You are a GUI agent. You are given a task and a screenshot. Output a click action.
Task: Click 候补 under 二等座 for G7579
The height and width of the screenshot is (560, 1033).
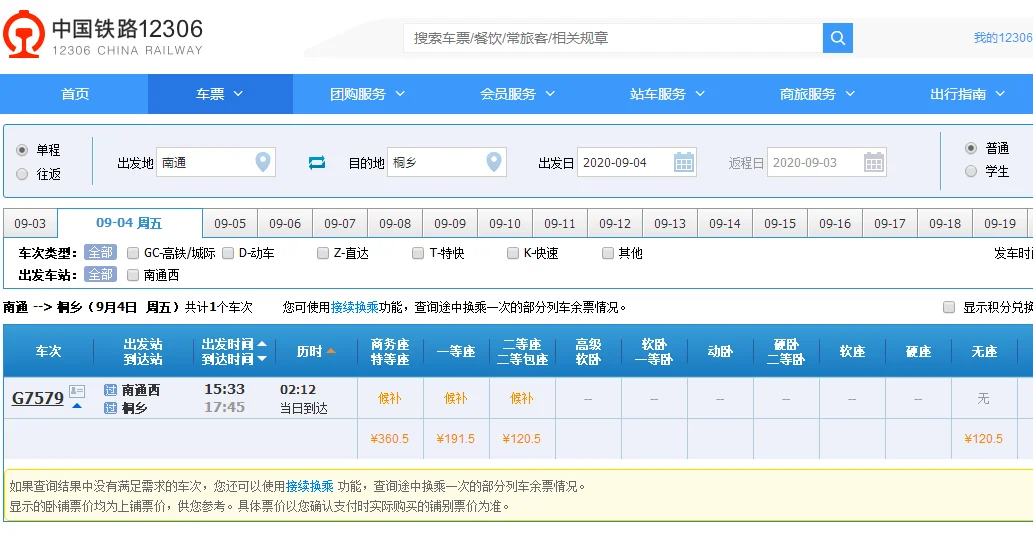(522, 398)
